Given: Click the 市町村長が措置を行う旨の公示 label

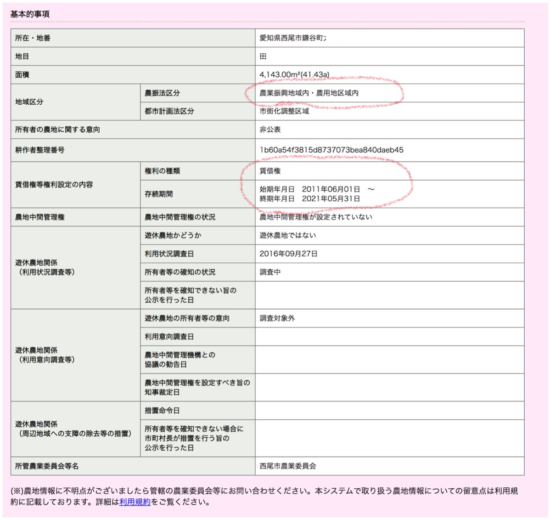Looking at the screenshot, I should [x=194, y=438].
